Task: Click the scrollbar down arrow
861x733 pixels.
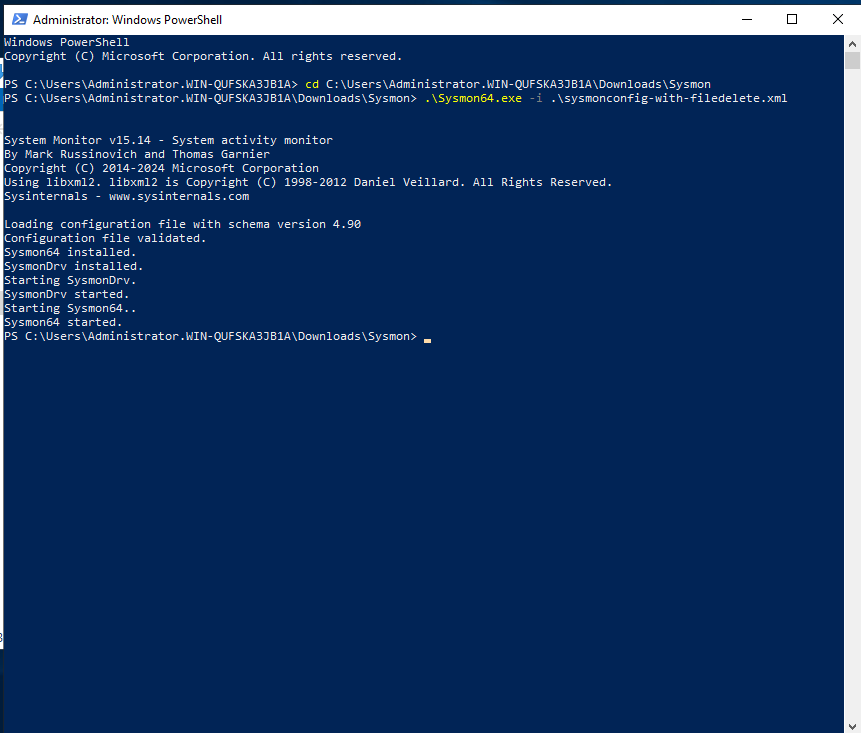Action: coord(852,725)
